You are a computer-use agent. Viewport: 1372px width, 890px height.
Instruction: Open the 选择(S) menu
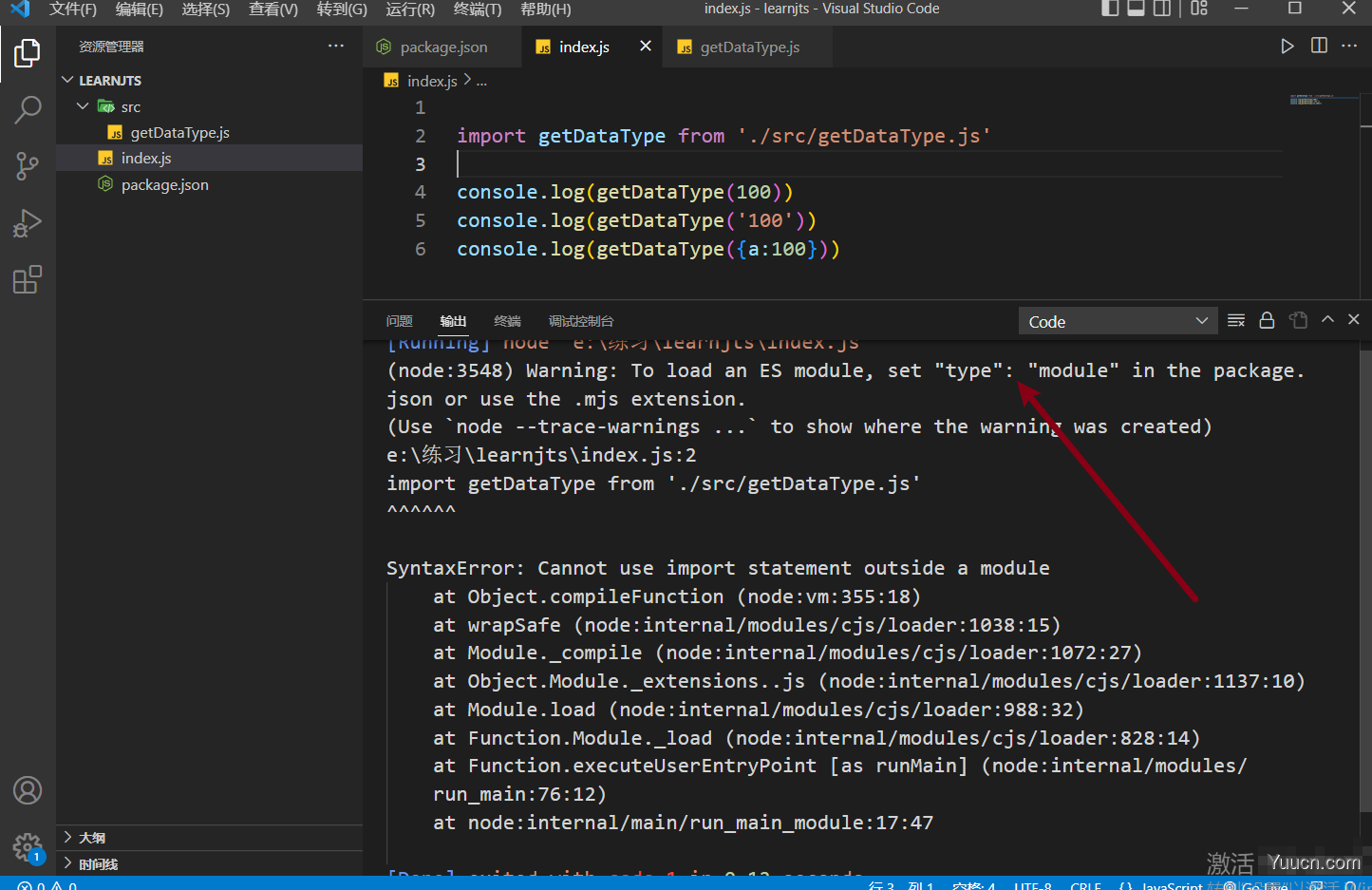pos(205,9)
